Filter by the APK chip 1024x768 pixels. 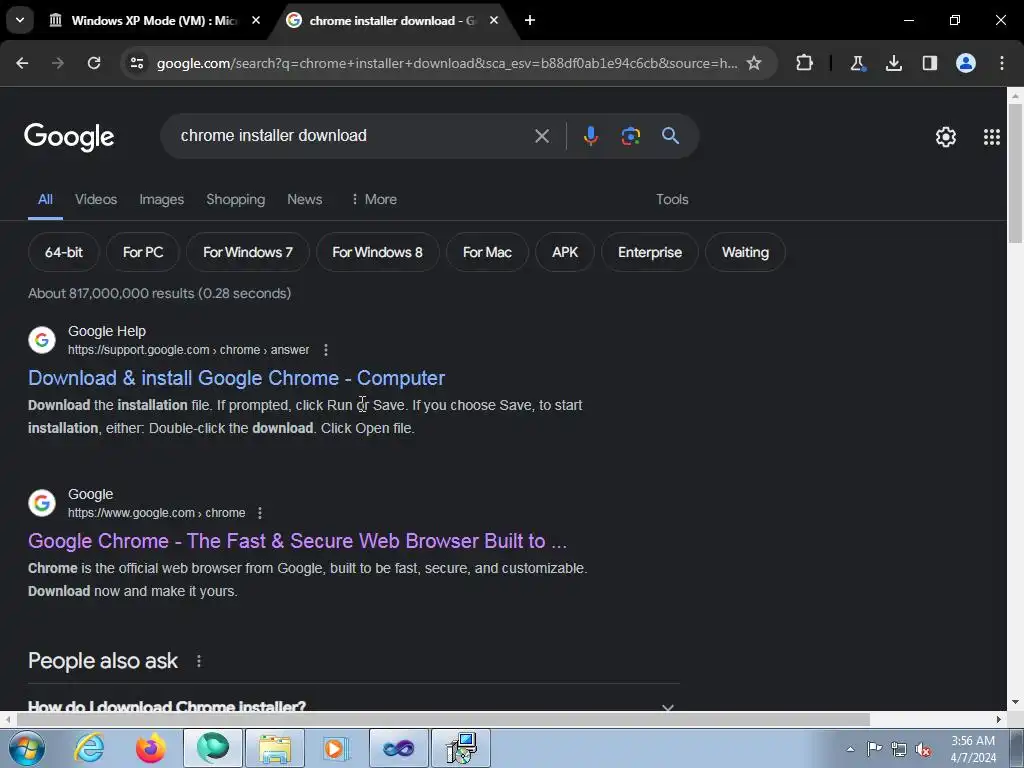coord(565,252)
